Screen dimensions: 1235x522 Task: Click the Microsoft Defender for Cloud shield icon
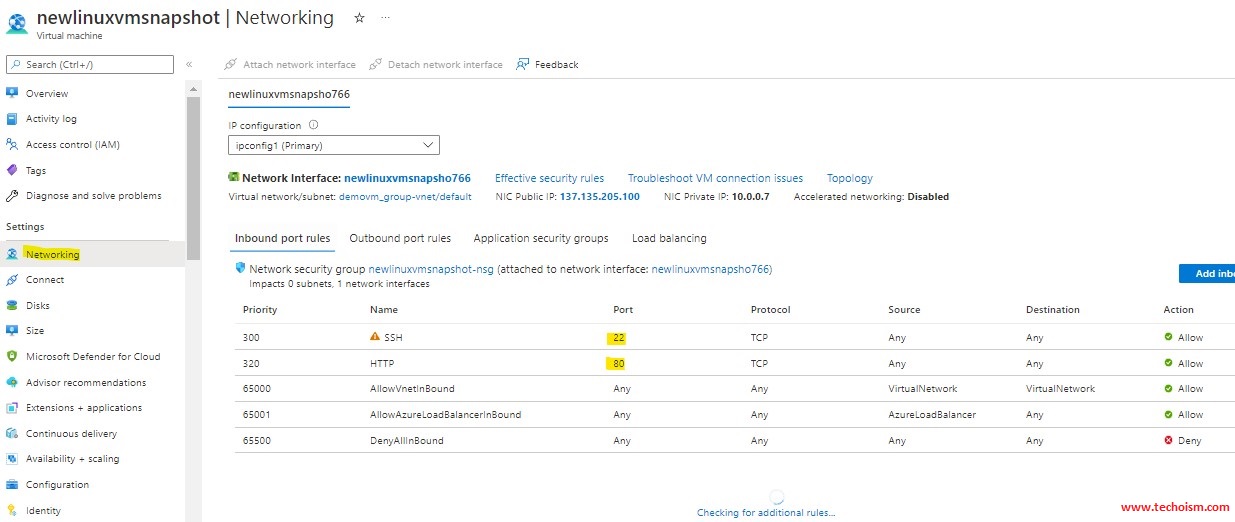[12, 356]
